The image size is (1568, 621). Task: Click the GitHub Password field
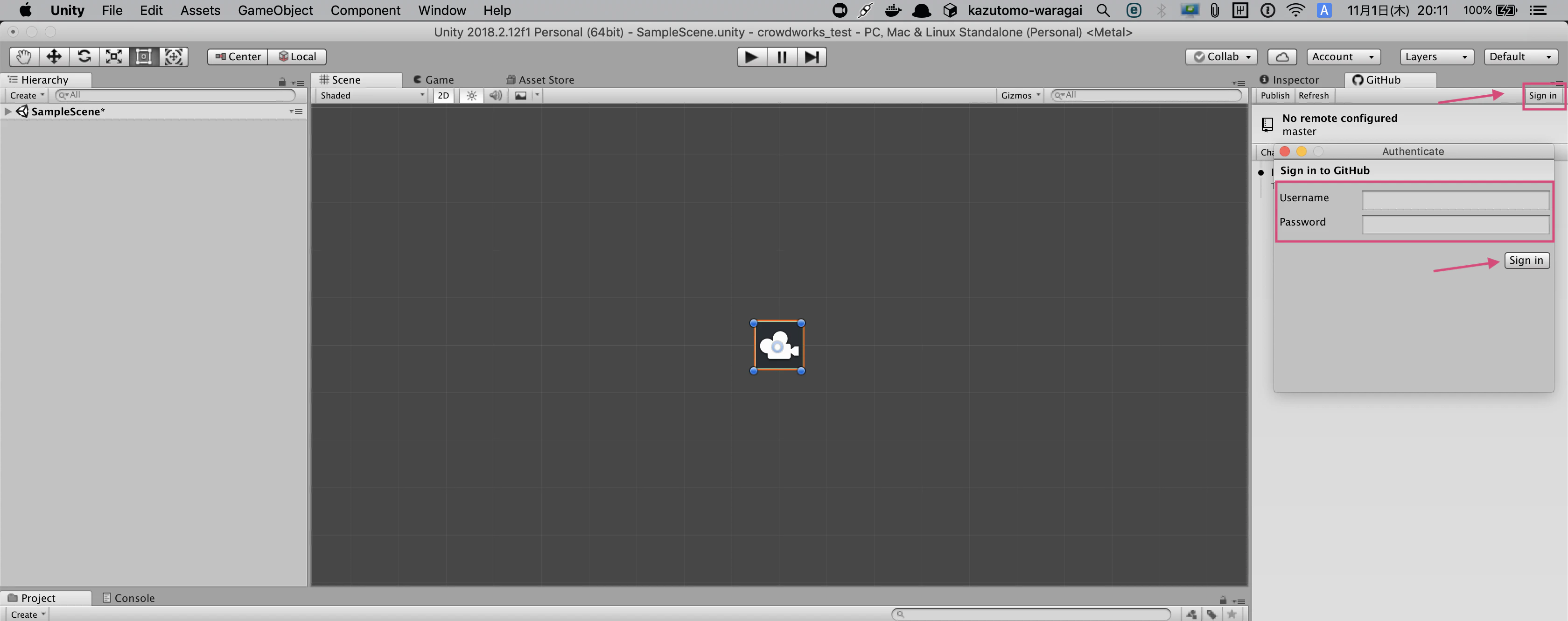point(1456,224)
